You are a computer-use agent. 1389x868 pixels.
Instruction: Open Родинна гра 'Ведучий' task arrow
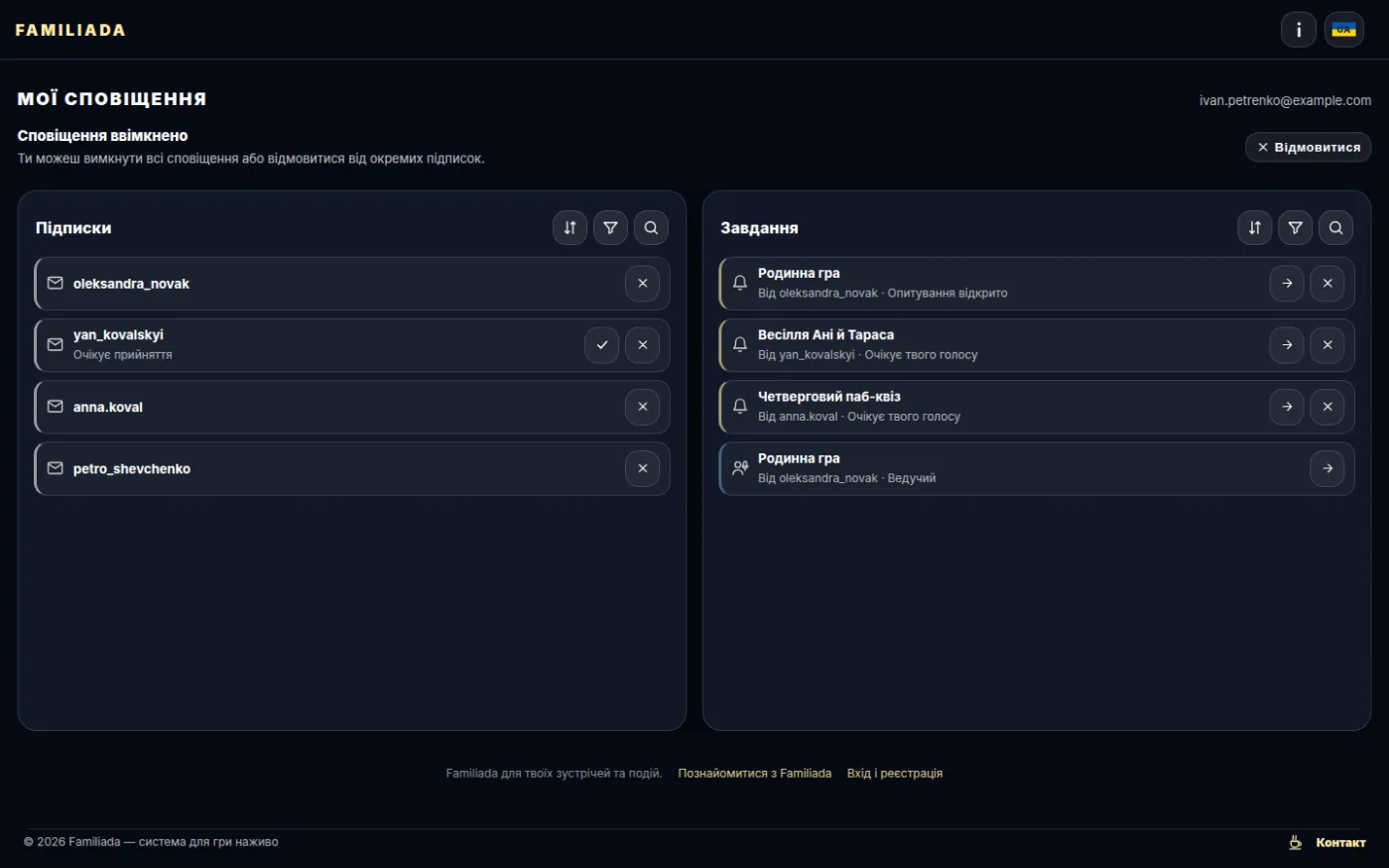pos(1327,468)
